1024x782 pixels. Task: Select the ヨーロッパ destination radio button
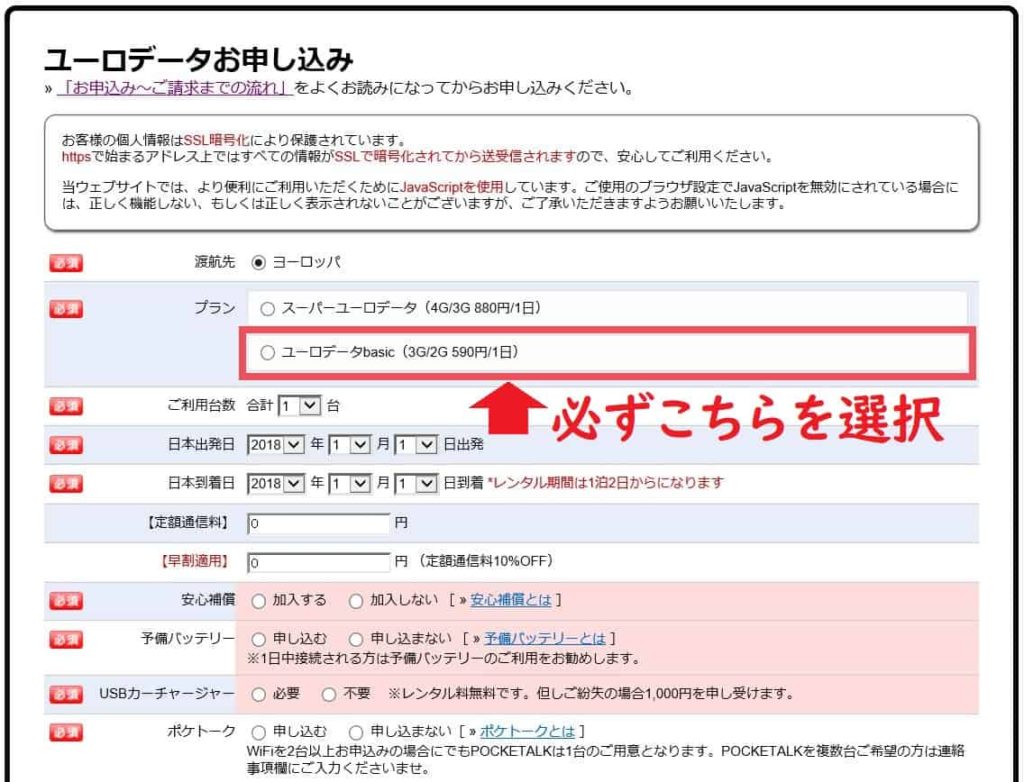coord(259,263)
